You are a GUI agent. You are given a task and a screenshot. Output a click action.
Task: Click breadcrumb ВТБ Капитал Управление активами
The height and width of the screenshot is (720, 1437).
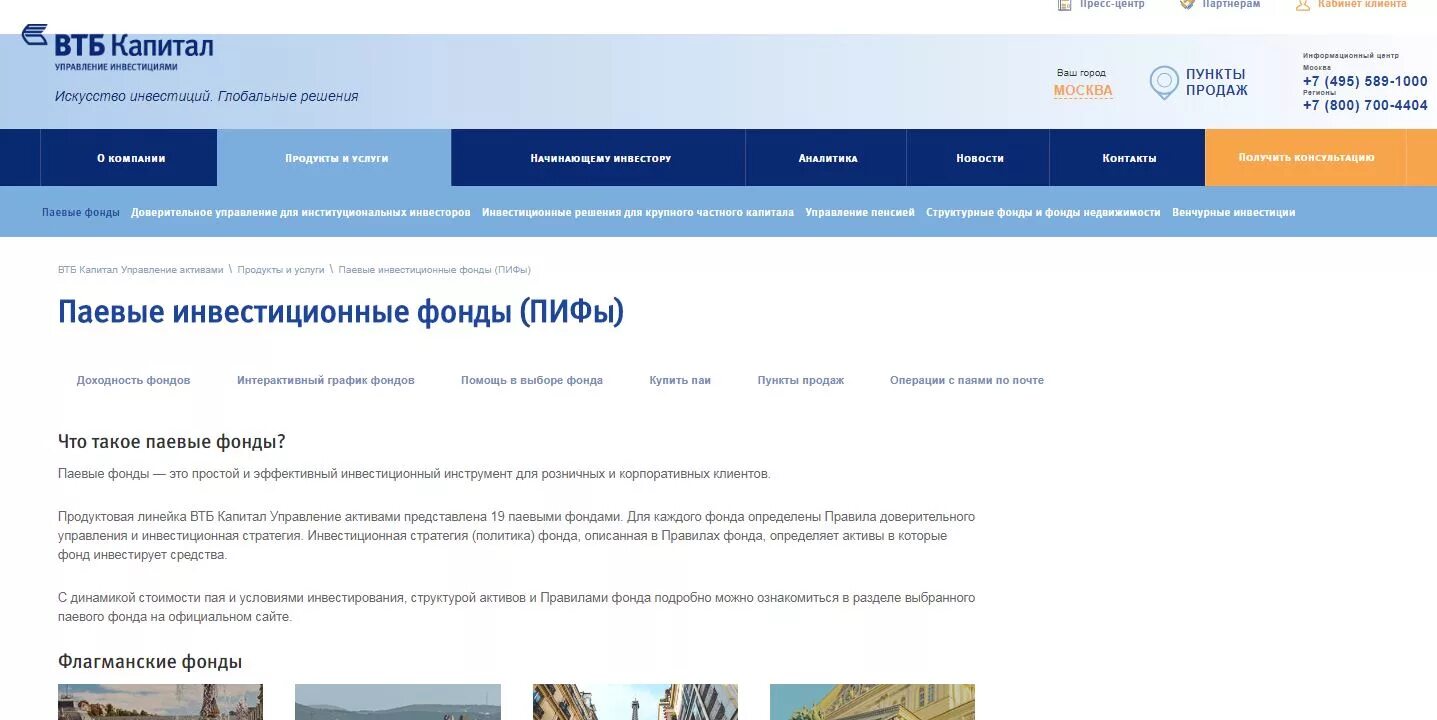(141, 270)
